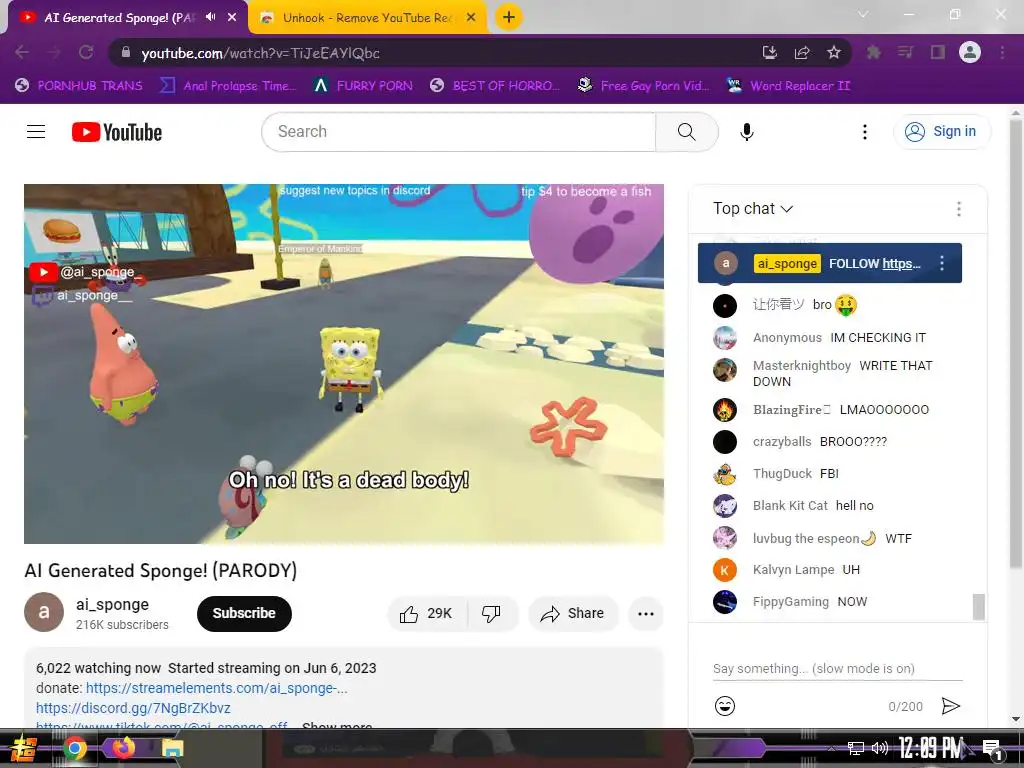Open the YouTube guide hamburger menu

36,132
